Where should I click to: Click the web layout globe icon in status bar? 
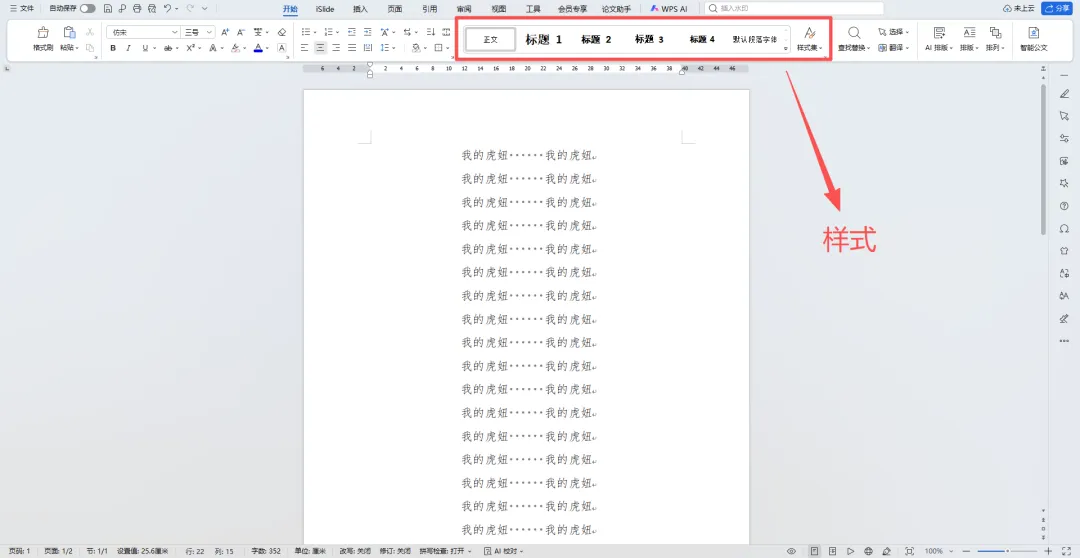868,551
